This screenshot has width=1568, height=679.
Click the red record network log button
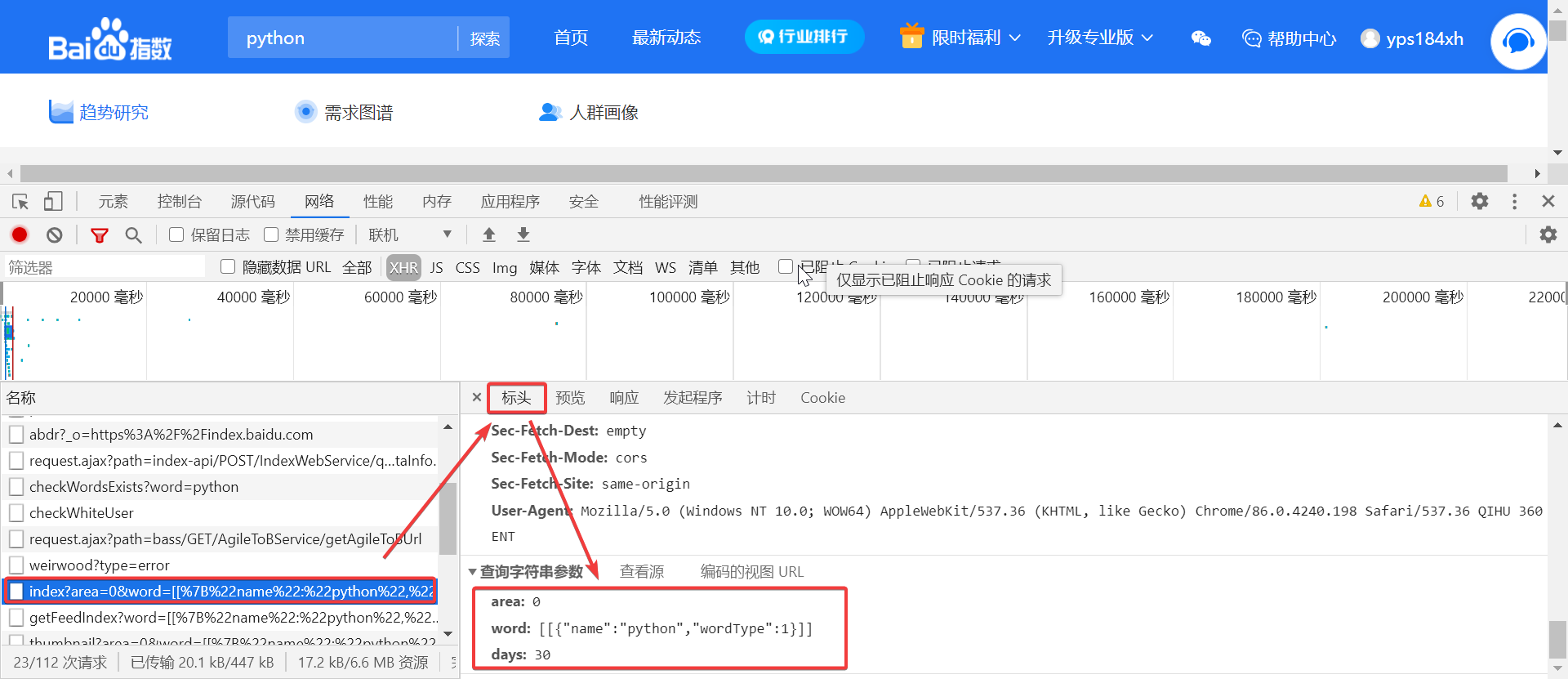[x=20, y=235]
